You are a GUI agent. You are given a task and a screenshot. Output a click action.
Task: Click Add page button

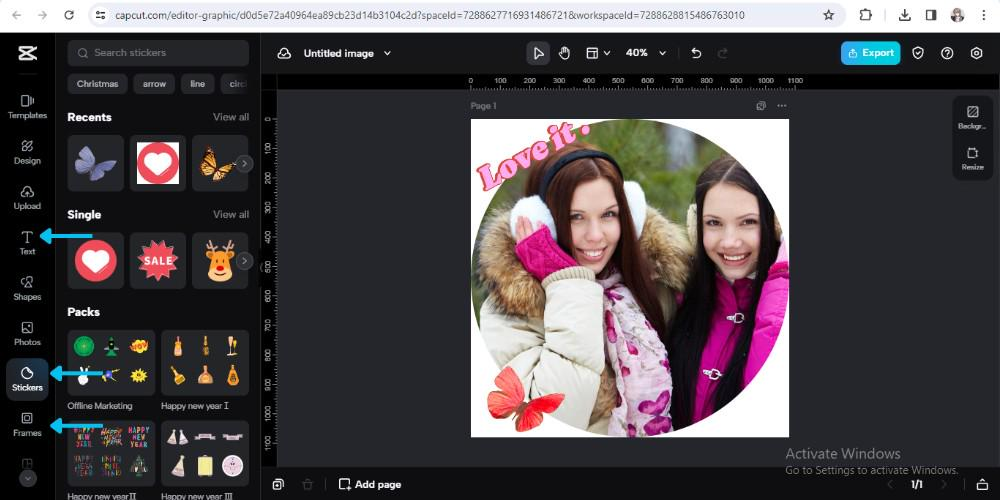tap(370, 485)
